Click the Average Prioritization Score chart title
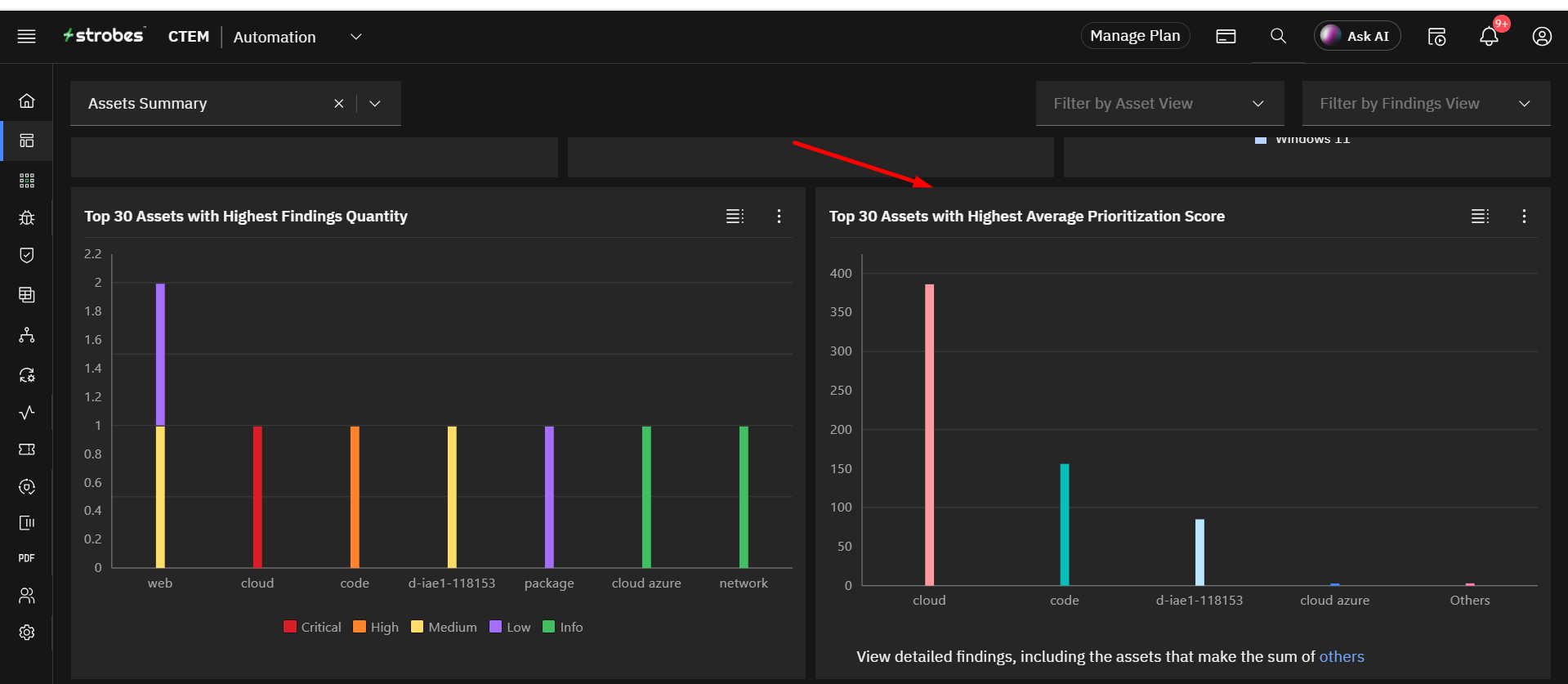 point(1027,216)
